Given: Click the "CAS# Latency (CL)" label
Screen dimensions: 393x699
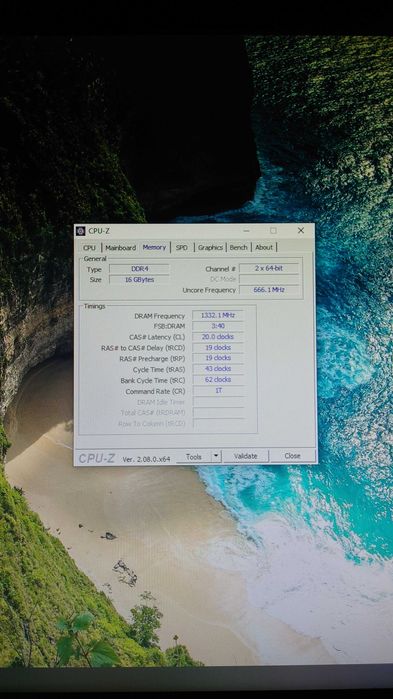Looking at the screenshot, I should pyautogui.click(x=157, y=337).
